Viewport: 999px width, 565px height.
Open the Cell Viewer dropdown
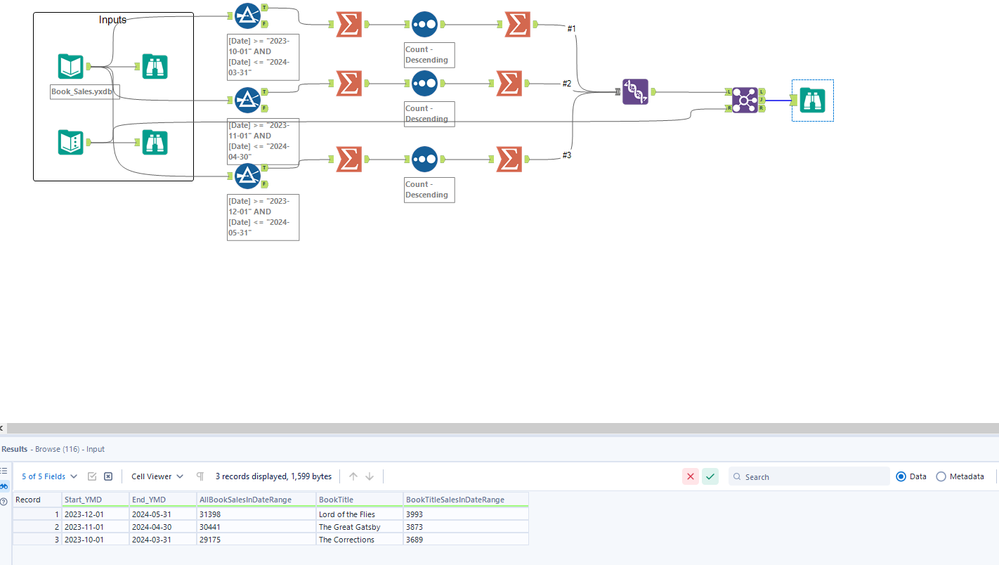click(x=157, y=476)
